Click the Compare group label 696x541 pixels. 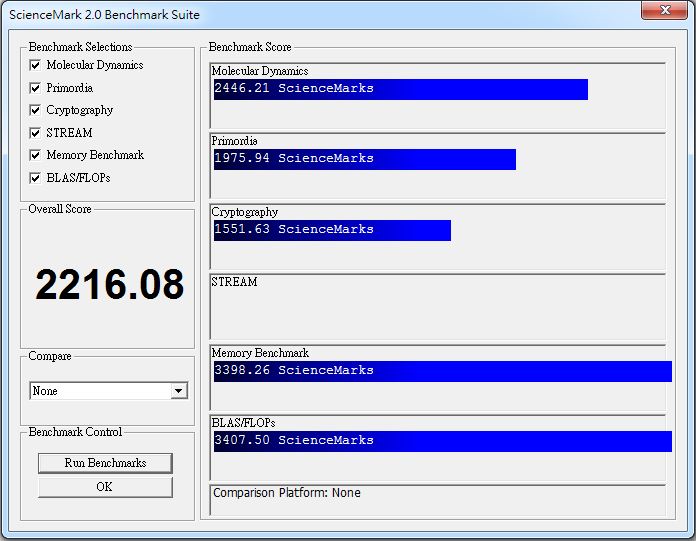tap(50, 356)
